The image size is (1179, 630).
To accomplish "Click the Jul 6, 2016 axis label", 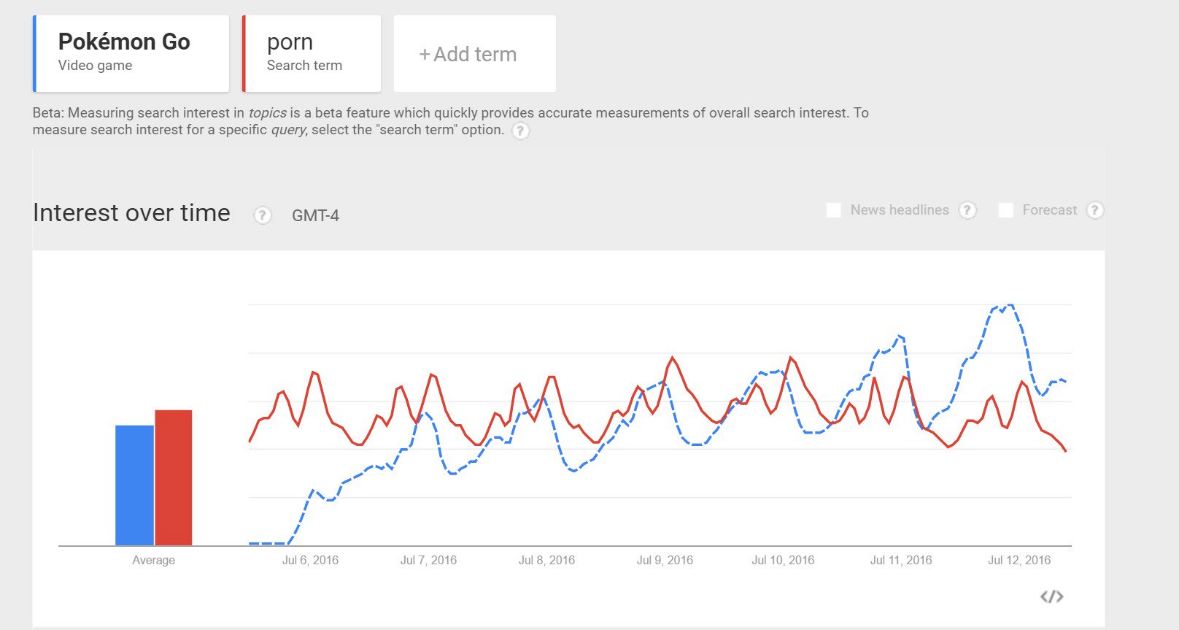I will click(x=310, y=560).
